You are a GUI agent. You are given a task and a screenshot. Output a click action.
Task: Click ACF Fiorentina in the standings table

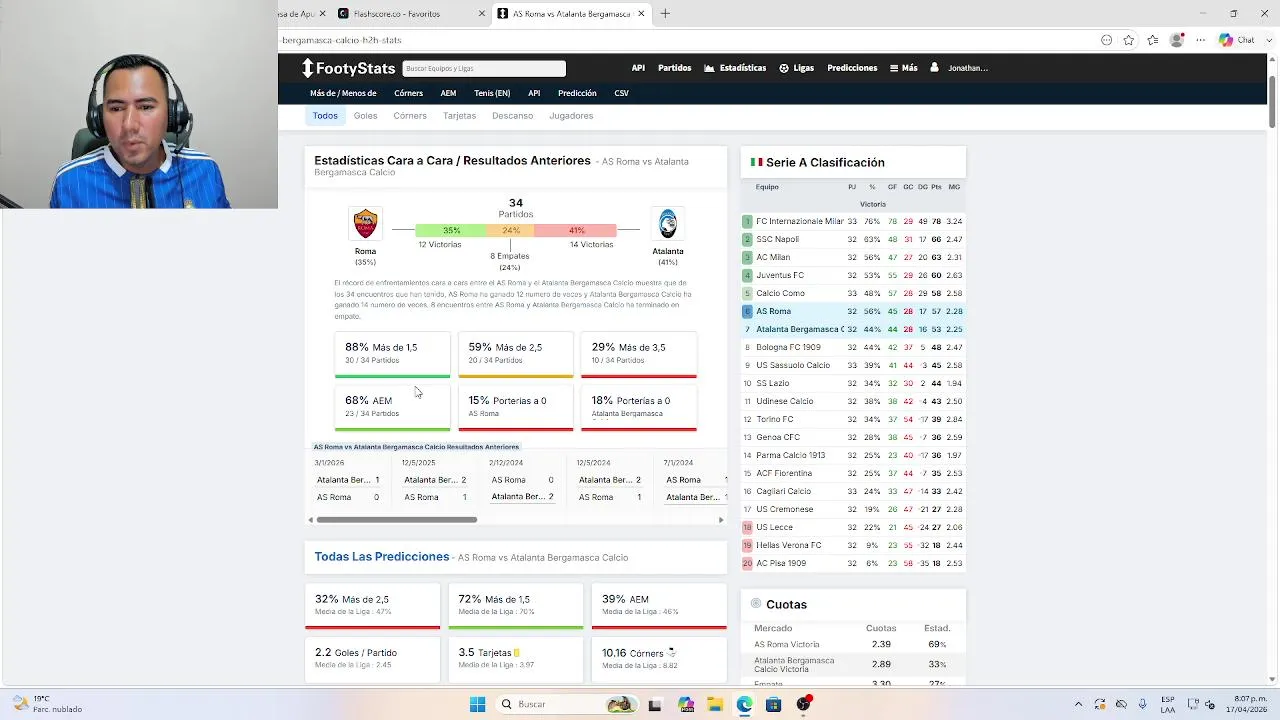pyautogui.click(x=784, y=473)
